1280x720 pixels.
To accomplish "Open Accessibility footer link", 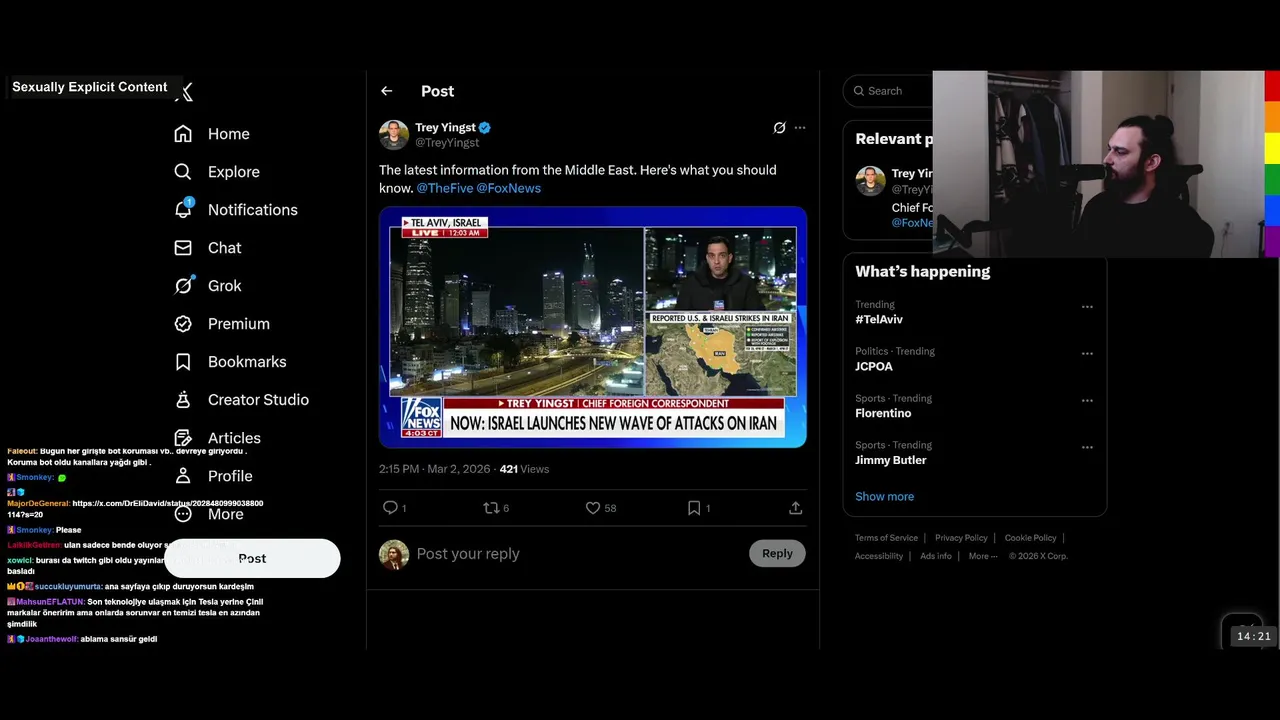I will click(879, 556).
